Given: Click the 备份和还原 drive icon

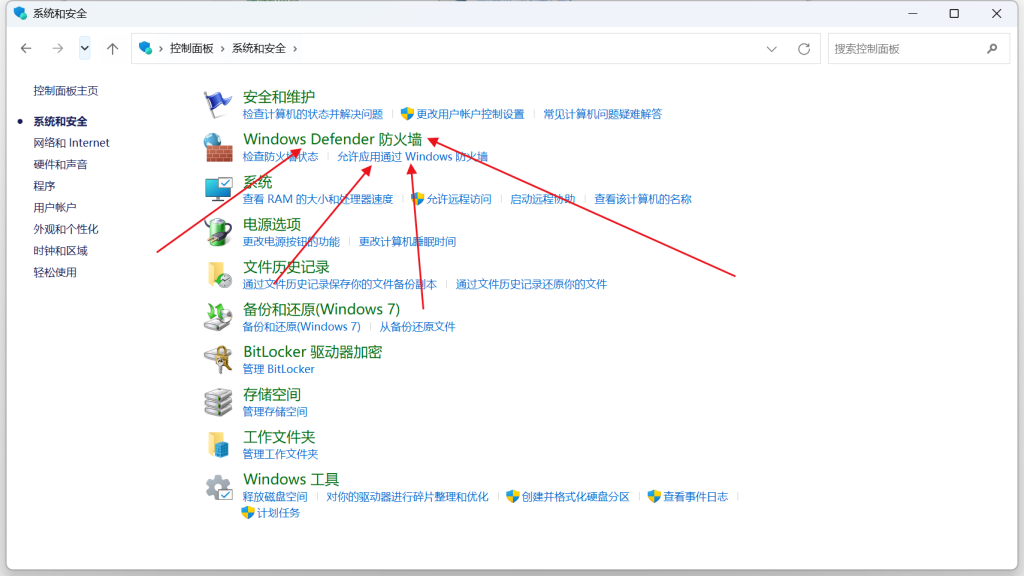Looking at the screenshot, I should pyautogui.click(x=217, y=317).
